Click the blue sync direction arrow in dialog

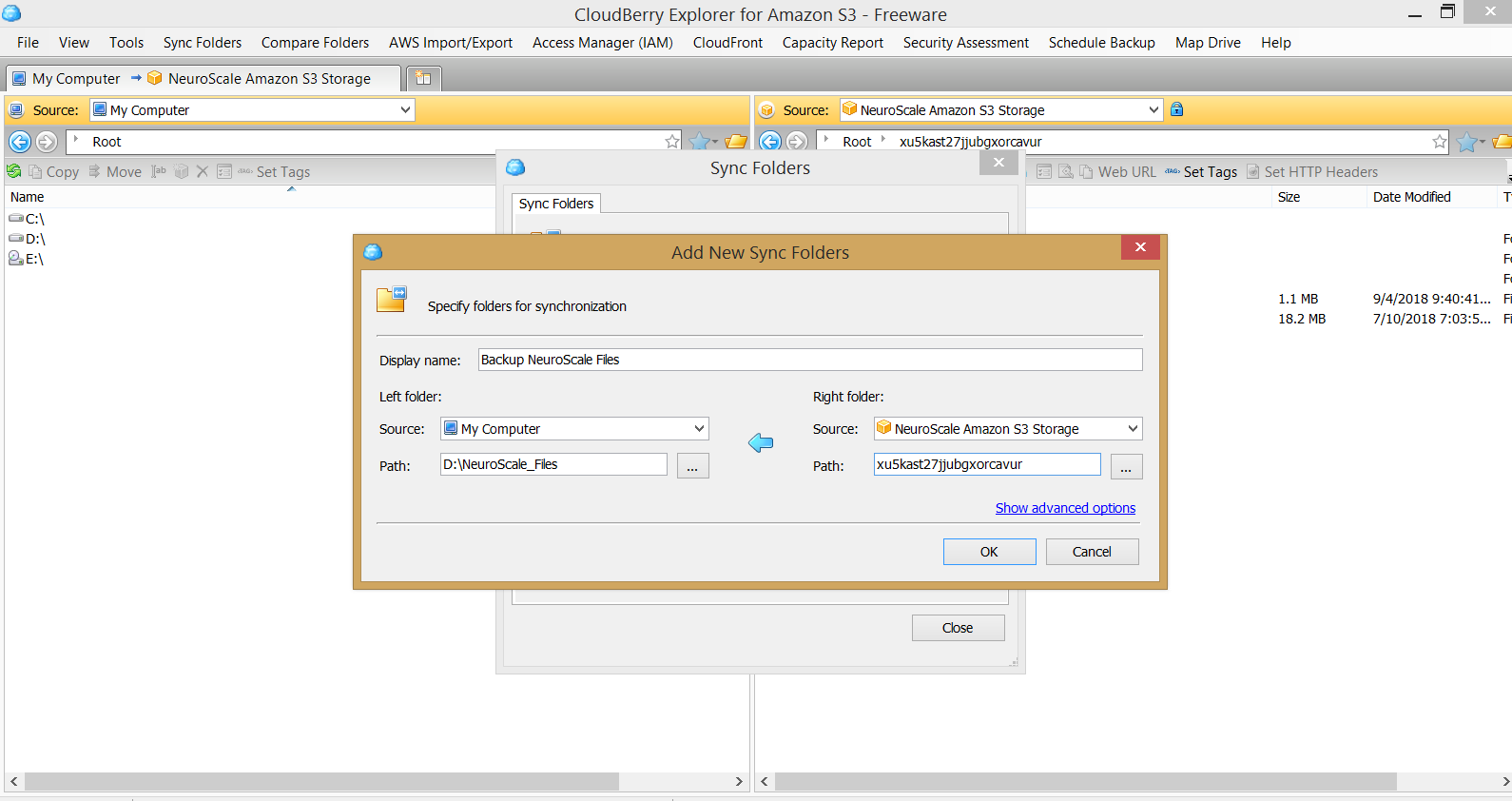(761, 442)
